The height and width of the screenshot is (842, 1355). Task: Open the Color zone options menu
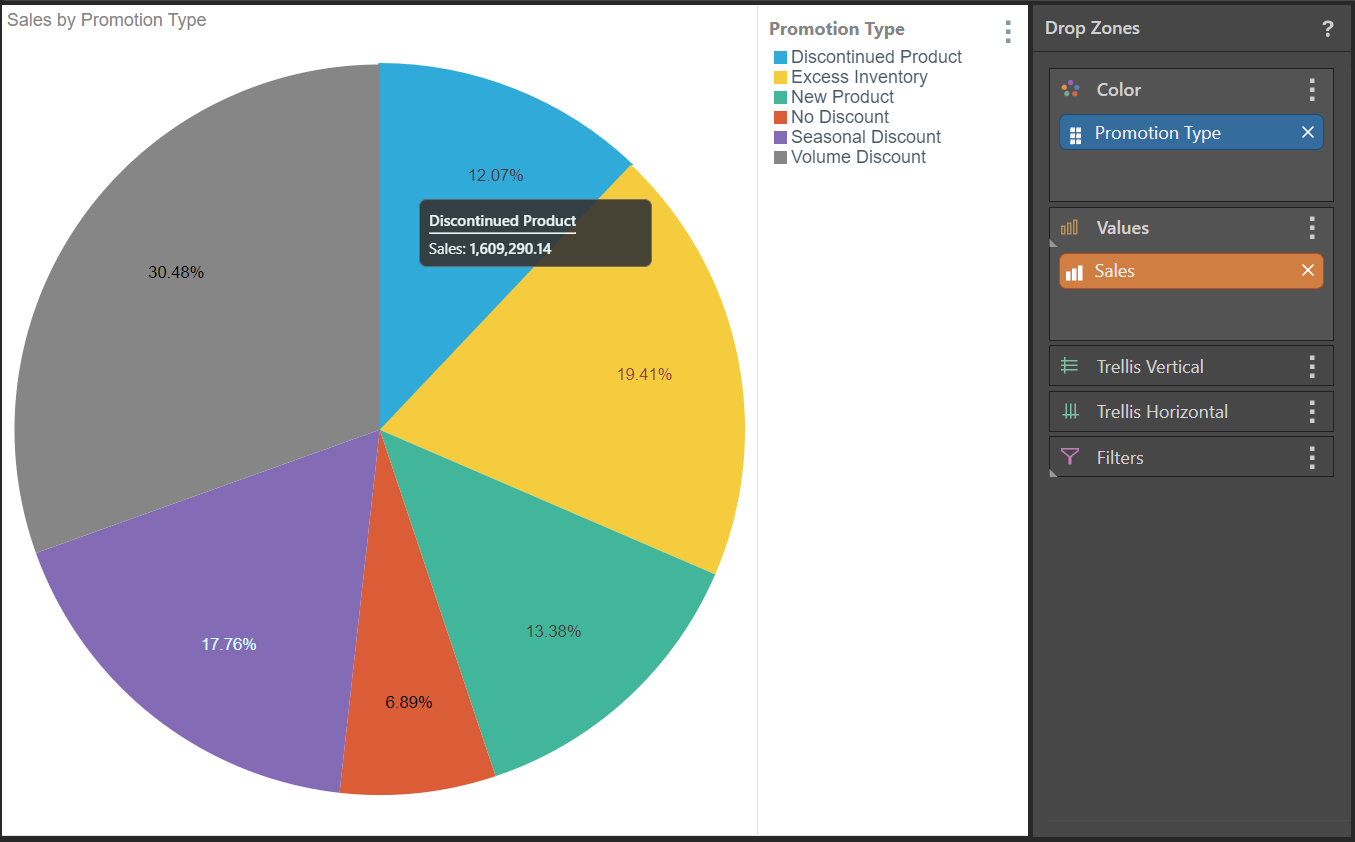click(x=1312, y=89)
